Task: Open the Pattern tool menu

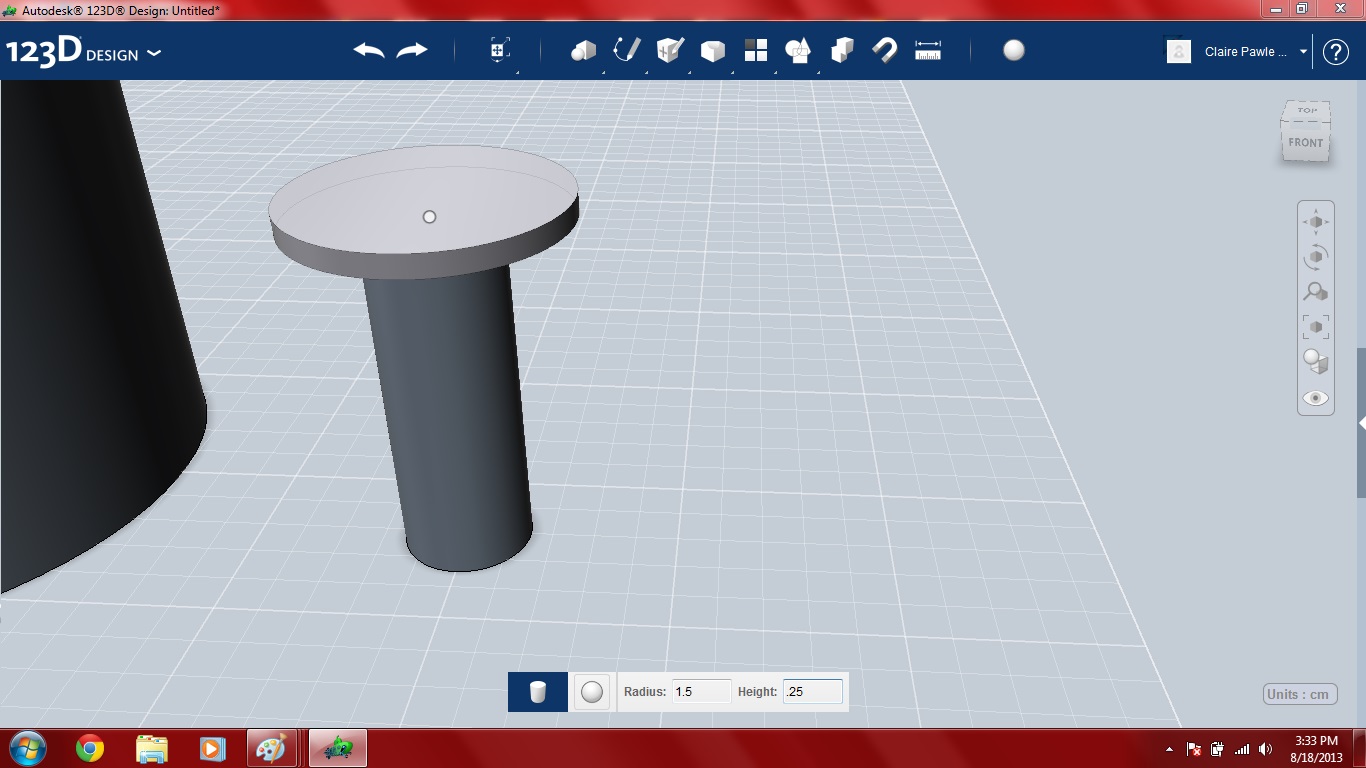Action: coord(756,50)
